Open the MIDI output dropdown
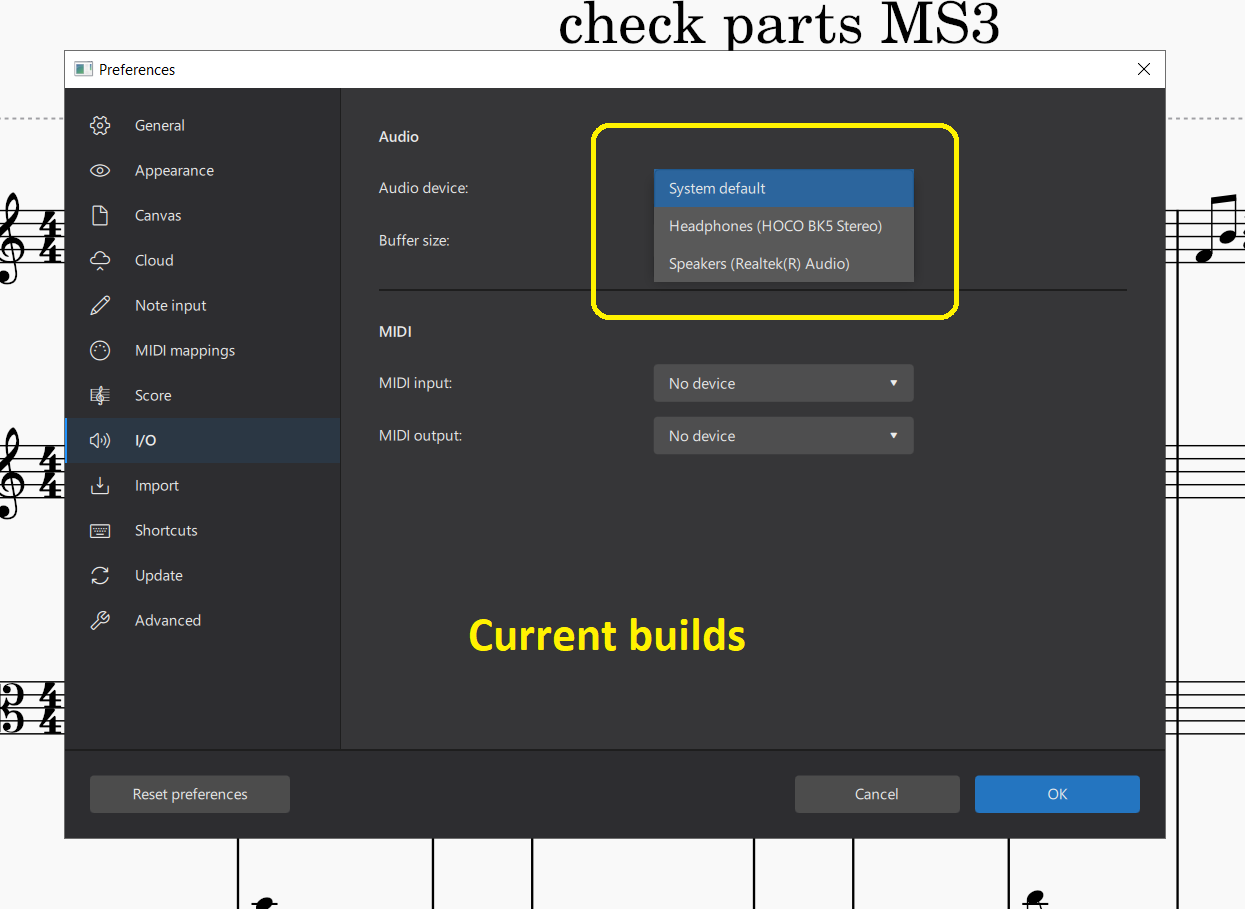 pyautogui.click(x=783, y=435)
